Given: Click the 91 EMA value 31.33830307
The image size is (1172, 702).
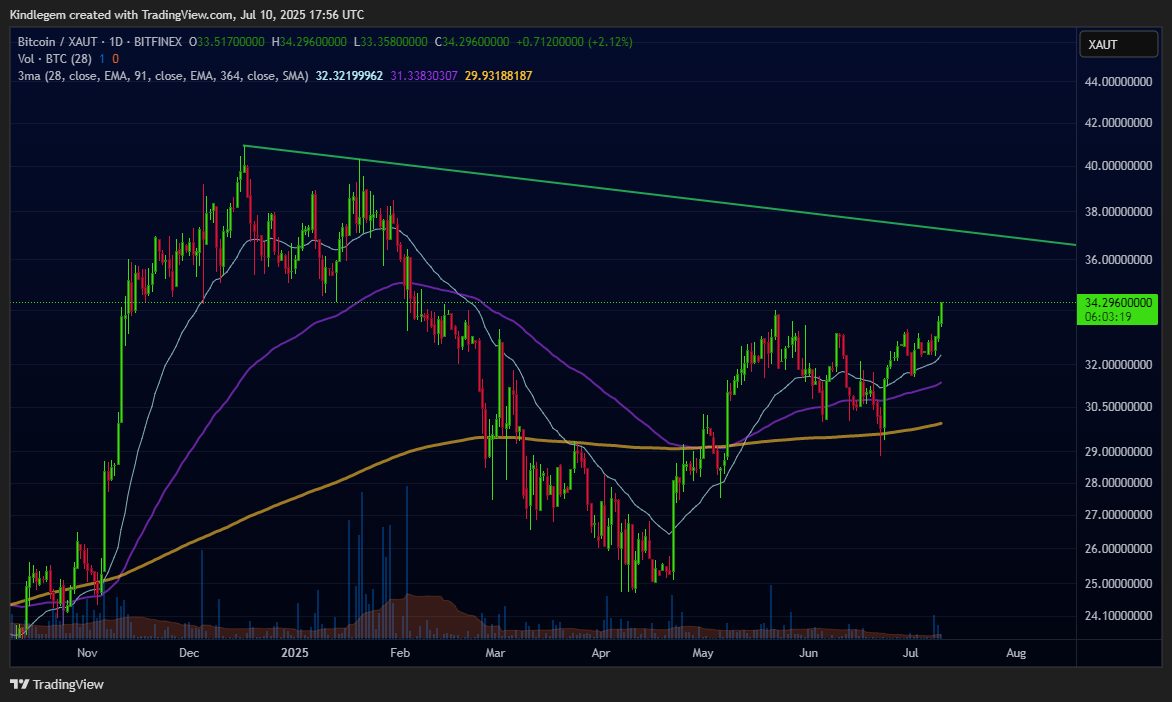Looking at the screenshot, I should (x=424, y=76).
